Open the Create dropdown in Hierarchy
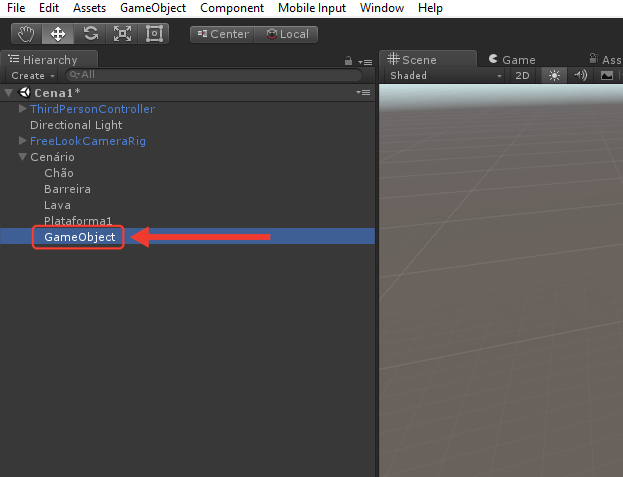 33,75
